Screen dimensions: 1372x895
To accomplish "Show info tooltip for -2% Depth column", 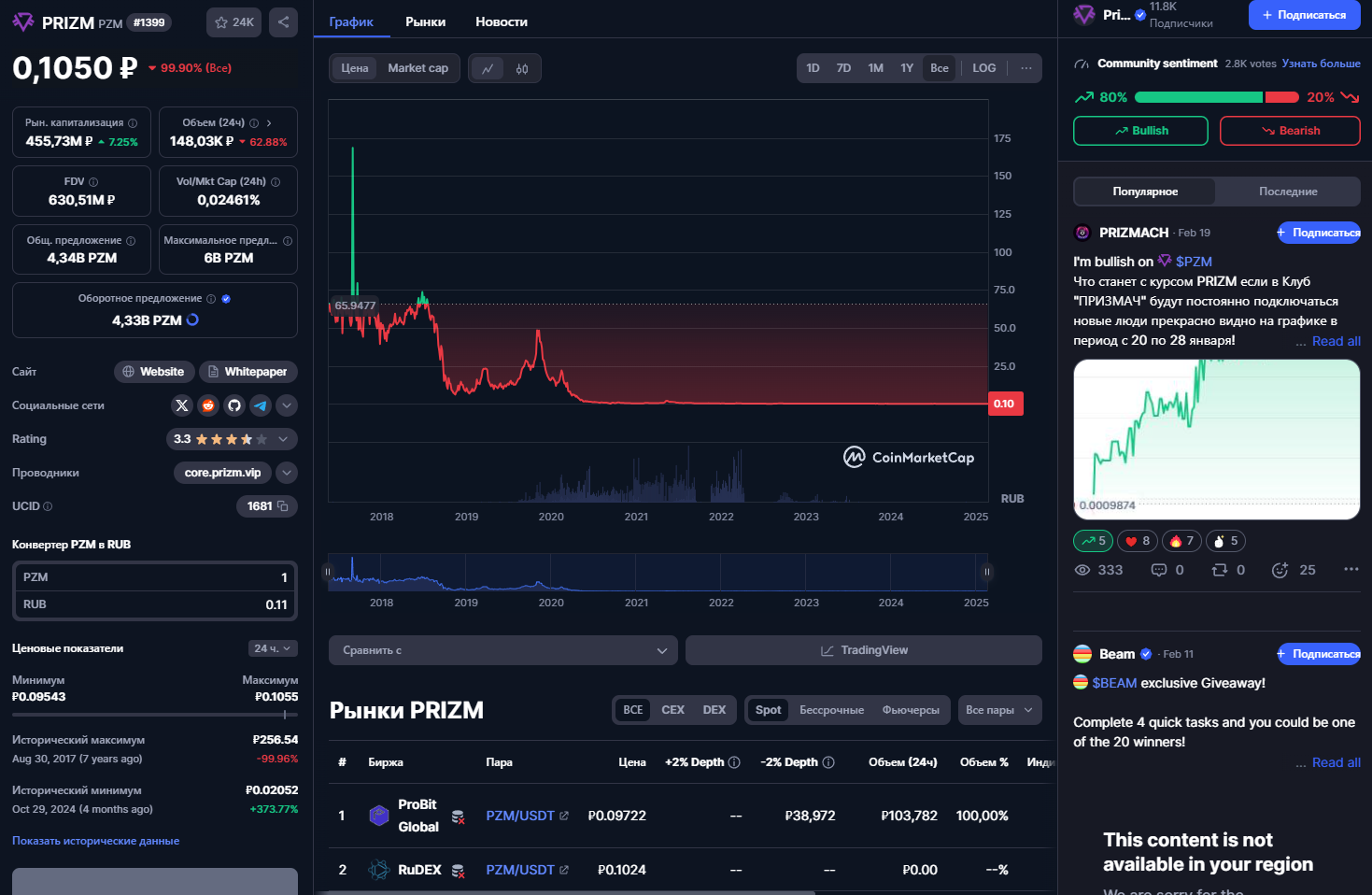I will (x=828, y=762).
